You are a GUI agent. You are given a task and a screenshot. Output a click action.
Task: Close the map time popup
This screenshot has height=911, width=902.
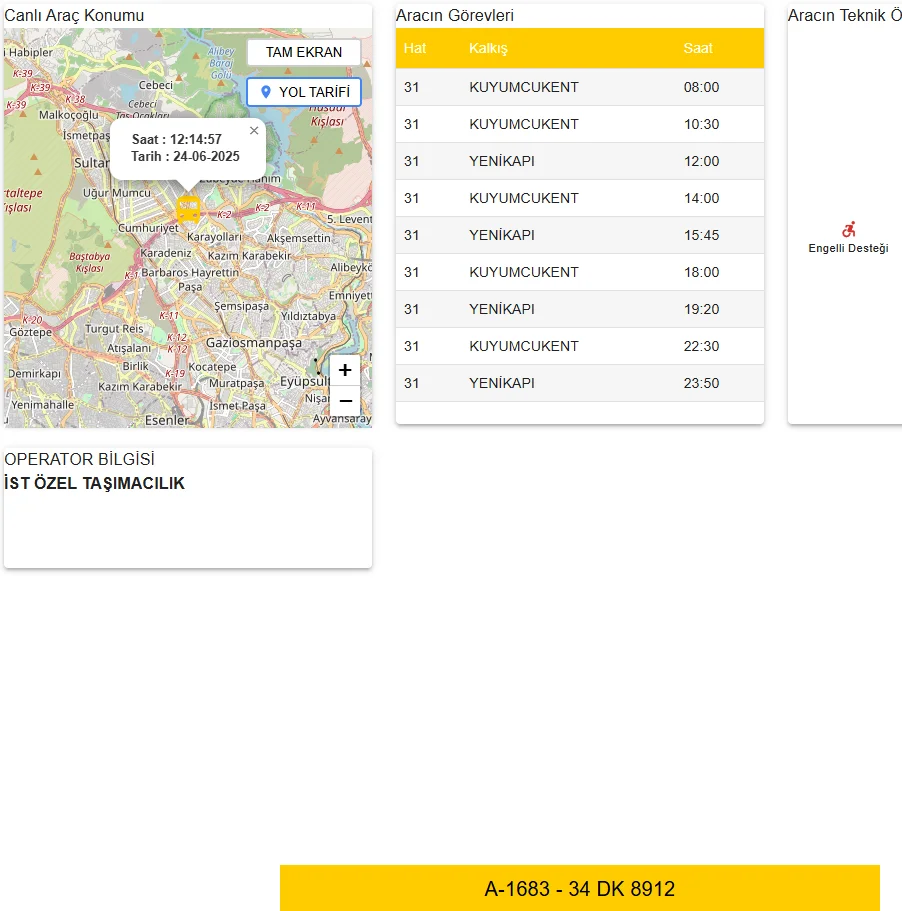point(254,130)
